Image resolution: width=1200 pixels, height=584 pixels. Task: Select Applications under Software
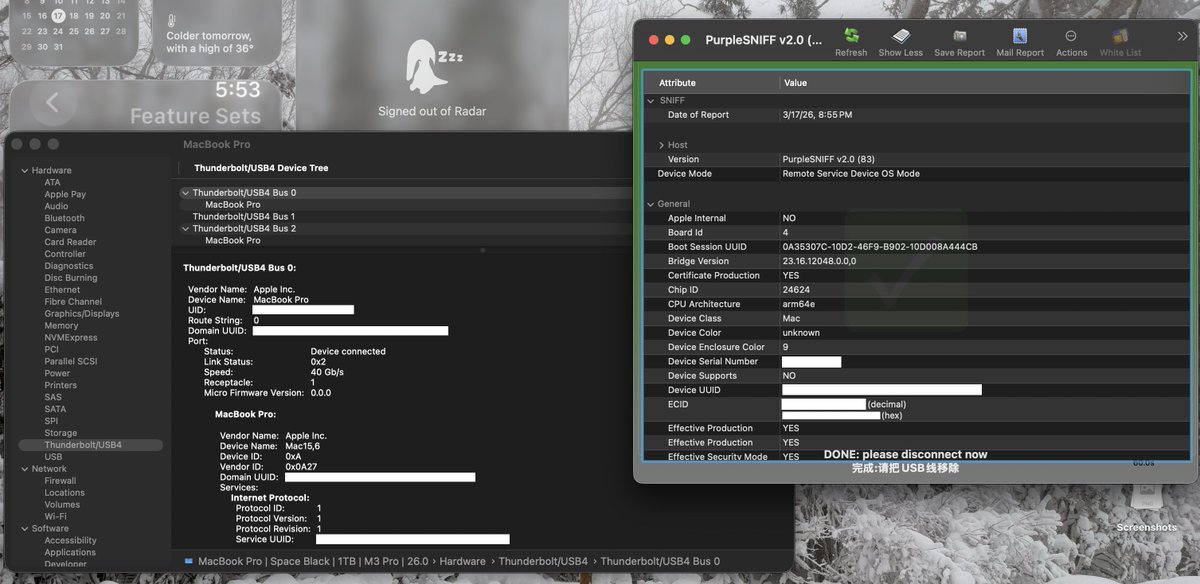click(70, 553)
